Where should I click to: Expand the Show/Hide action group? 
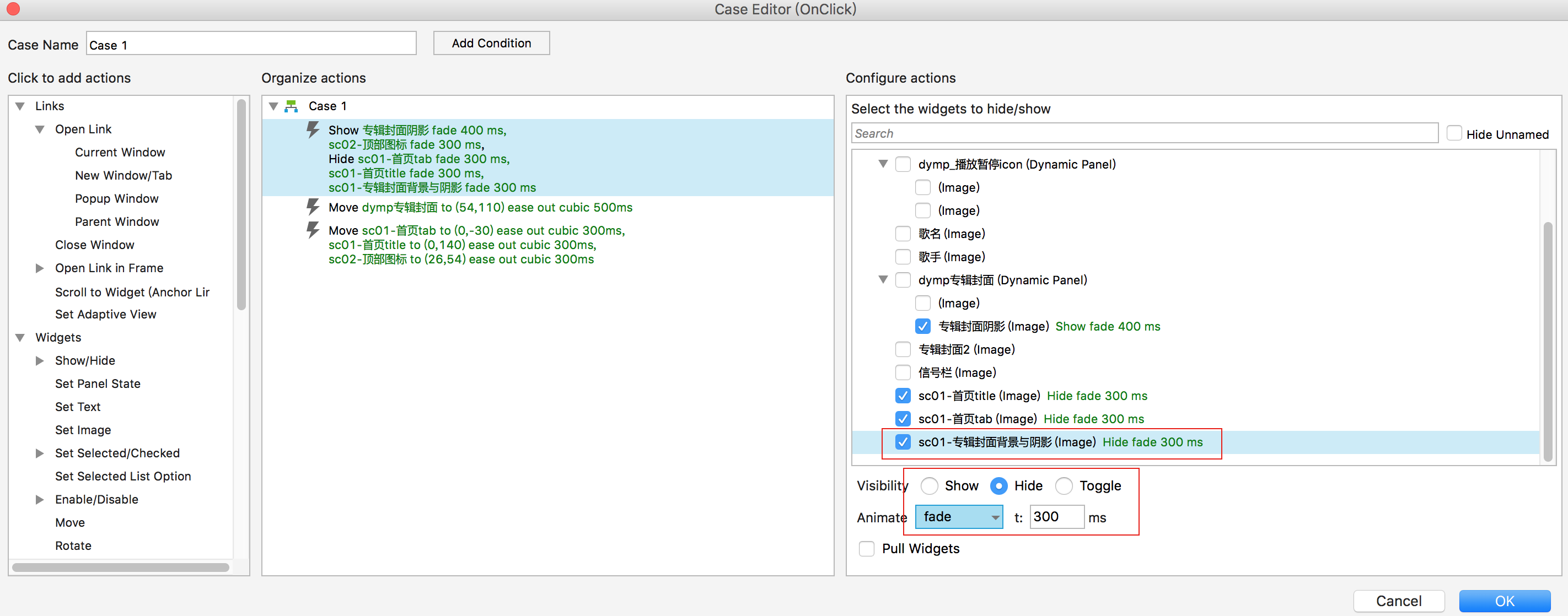pos(40,360)
